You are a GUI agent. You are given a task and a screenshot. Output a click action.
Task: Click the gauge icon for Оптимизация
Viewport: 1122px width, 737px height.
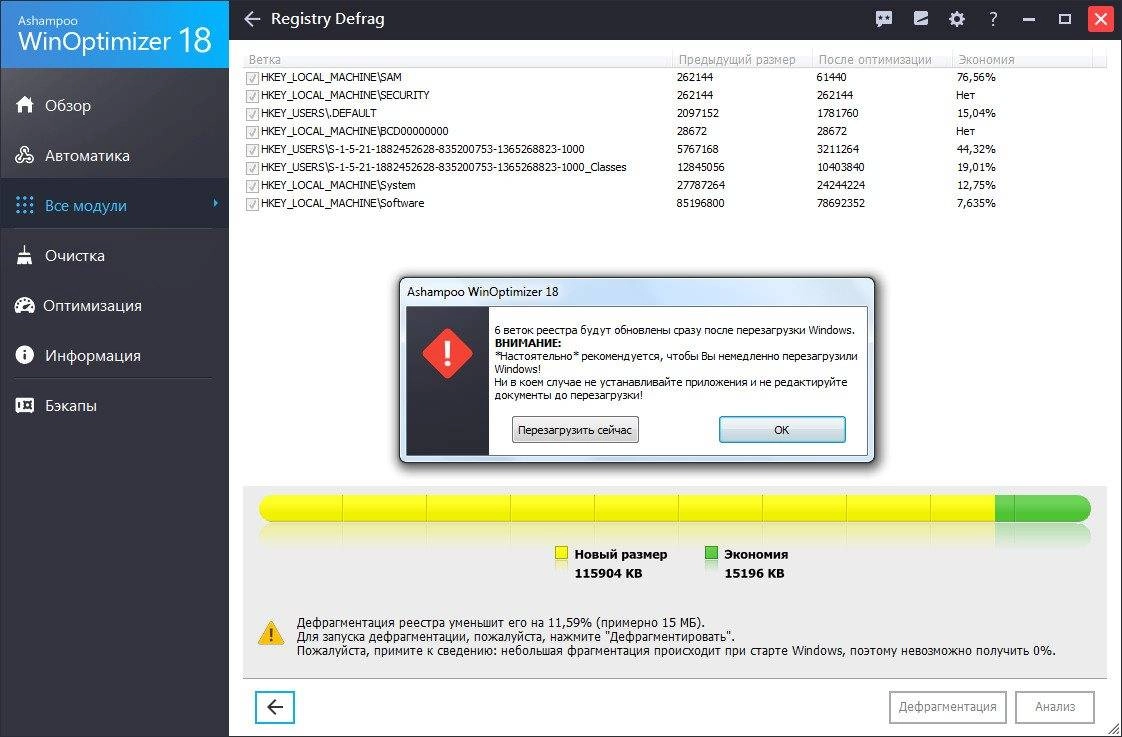click(x=25, y=306)
